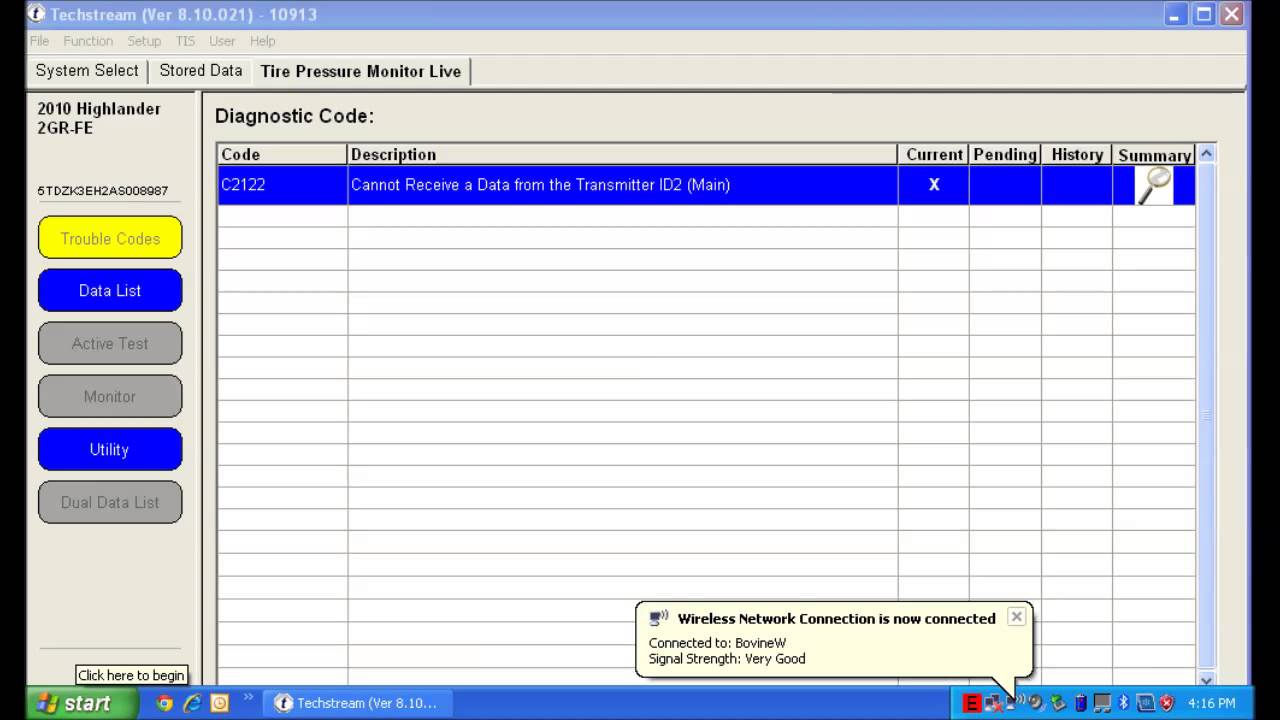1280x720 pixels.
Task: Click the greyed Monitor button
Action: (110, 397)
